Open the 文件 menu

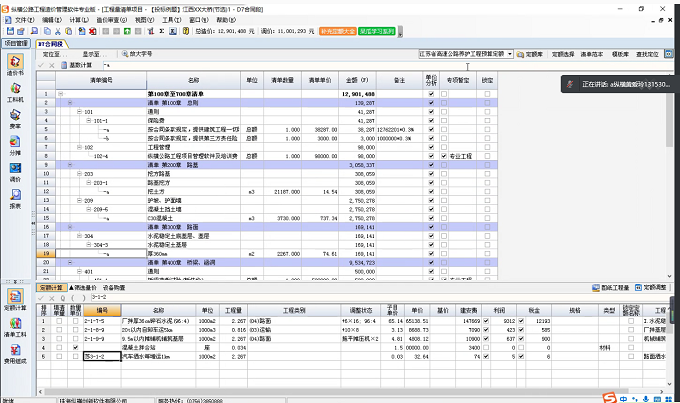point(24,20)
